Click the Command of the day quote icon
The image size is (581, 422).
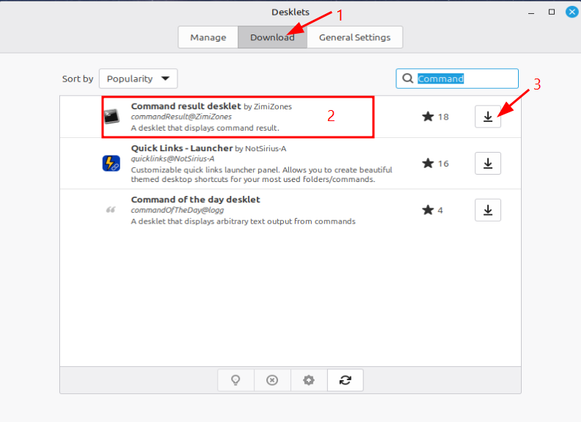(x=110, y=210)
